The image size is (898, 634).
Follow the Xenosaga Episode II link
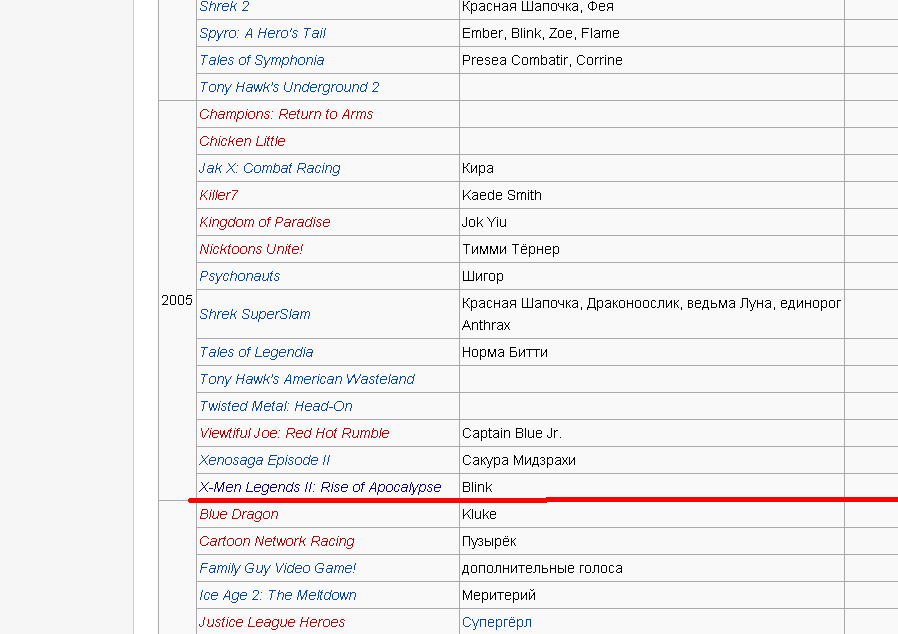pos(265,460)
